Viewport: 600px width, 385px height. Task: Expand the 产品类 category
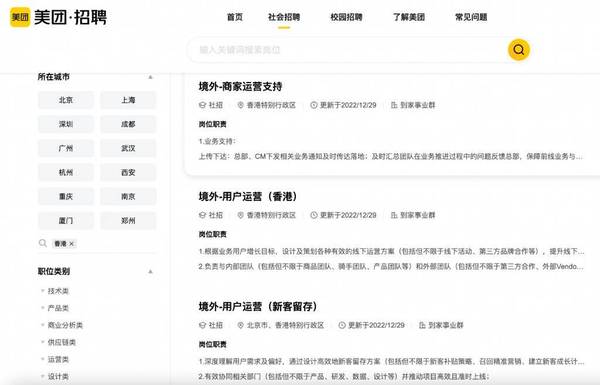click(42, 308)
